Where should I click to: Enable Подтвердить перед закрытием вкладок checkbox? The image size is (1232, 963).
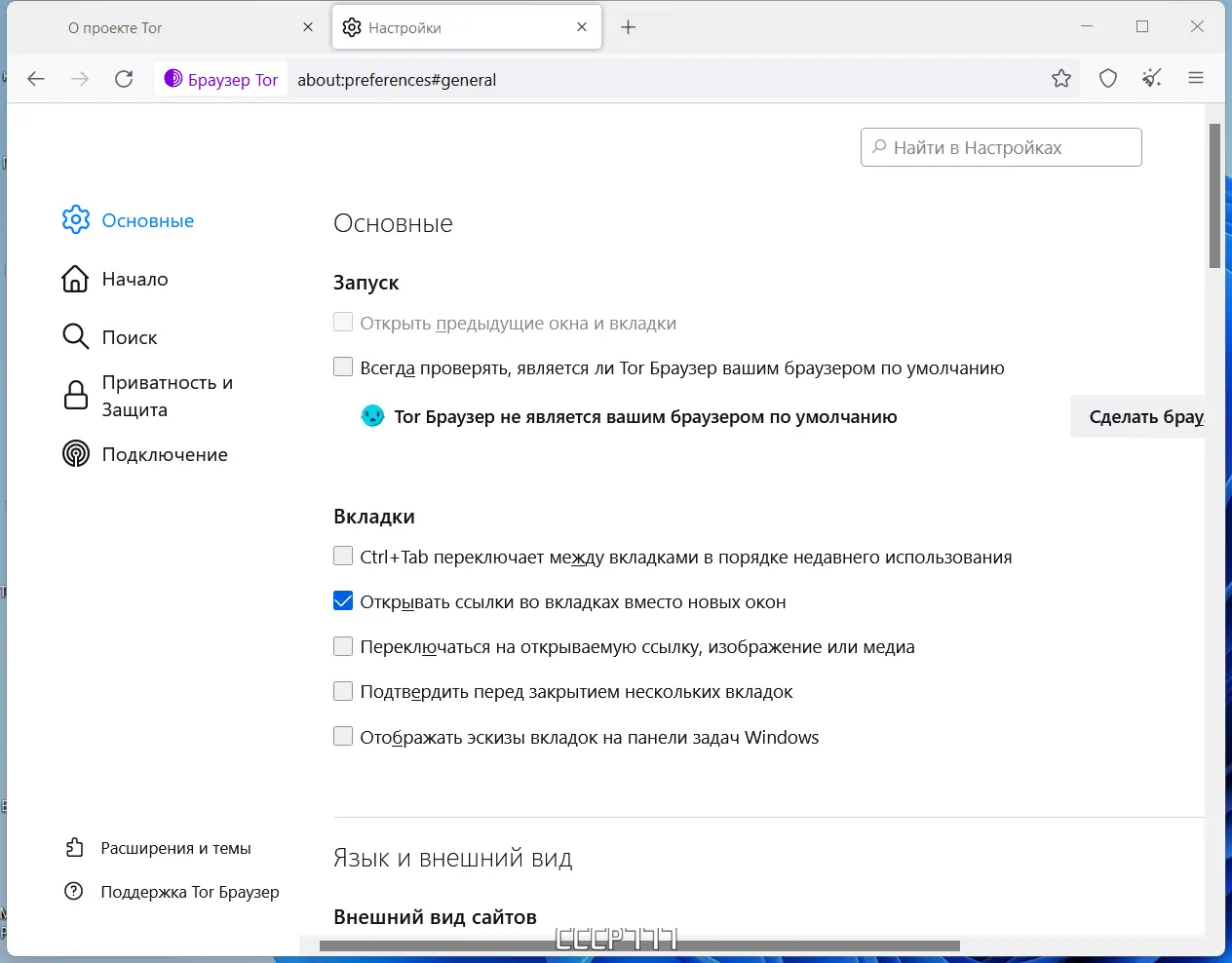click(x=343, y=691)
